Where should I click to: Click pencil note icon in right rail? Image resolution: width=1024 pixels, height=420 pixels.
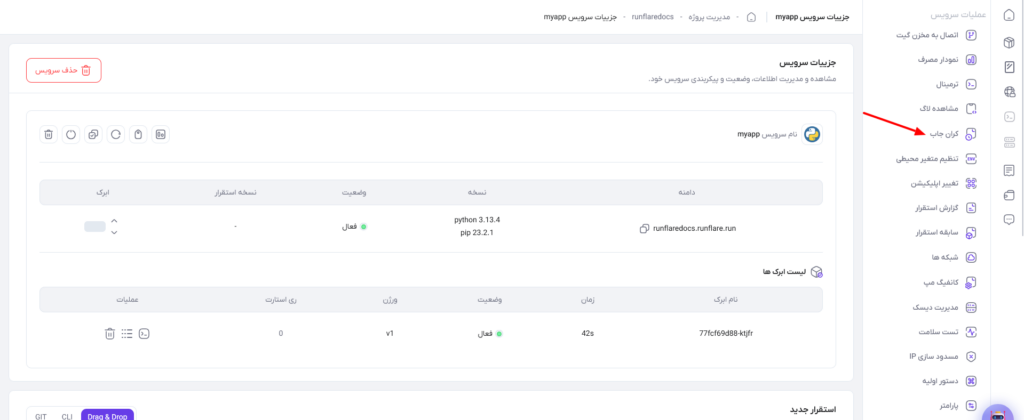pos(1009,67)
